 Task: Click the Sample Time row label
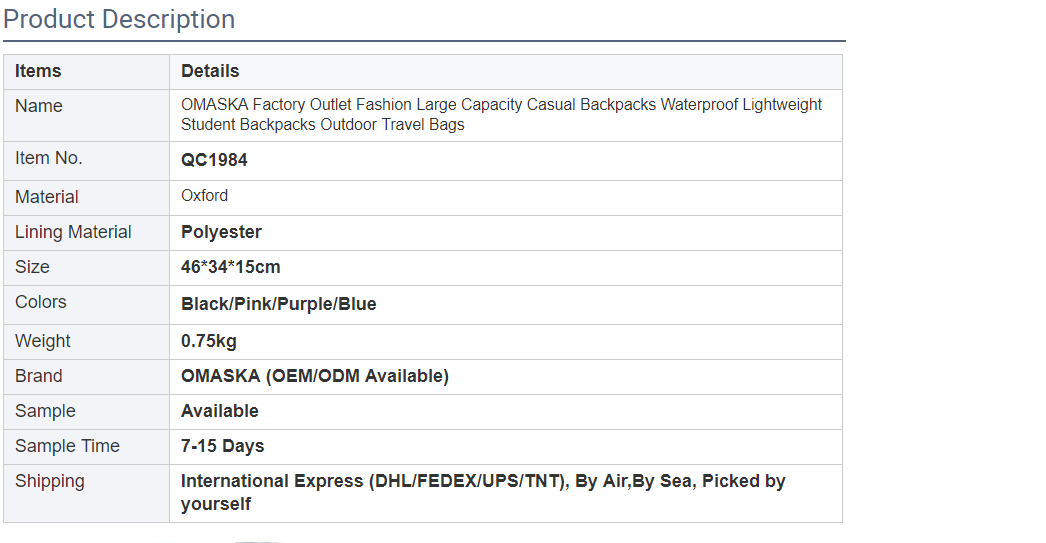(67, 446)
